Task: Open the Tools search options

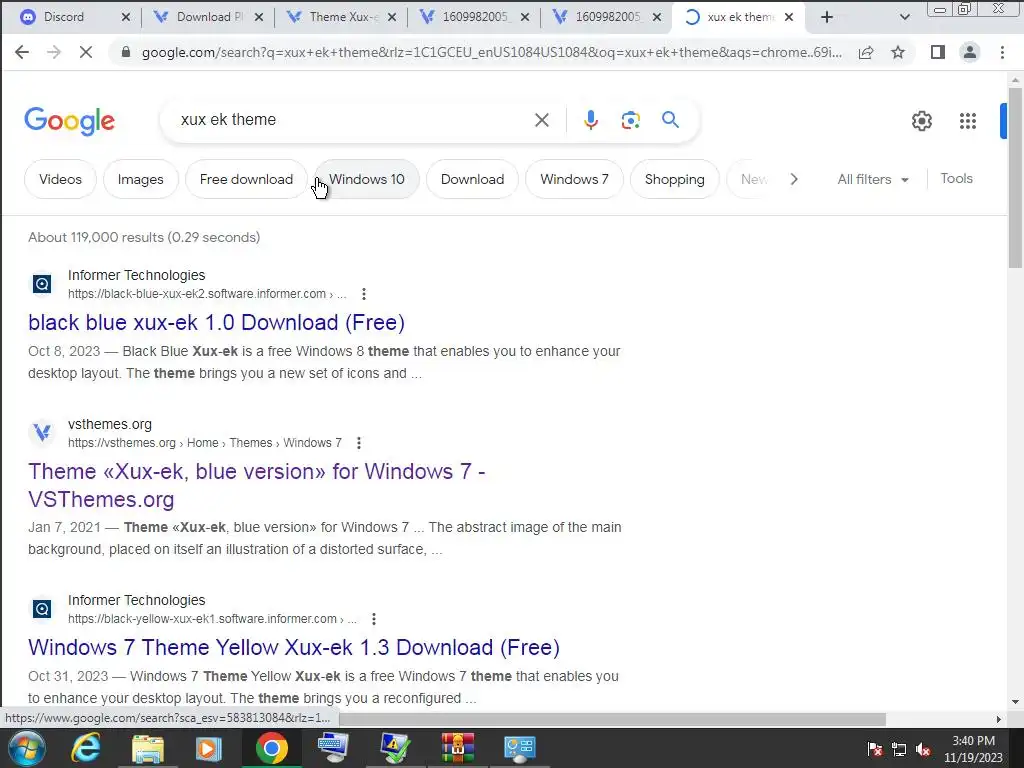Action: pyautogui.click(x=956, y=178)
